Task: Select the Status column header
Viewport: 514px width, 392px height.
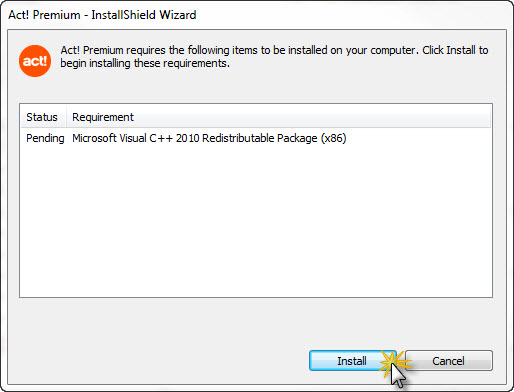Action: (x=42, y=117)
